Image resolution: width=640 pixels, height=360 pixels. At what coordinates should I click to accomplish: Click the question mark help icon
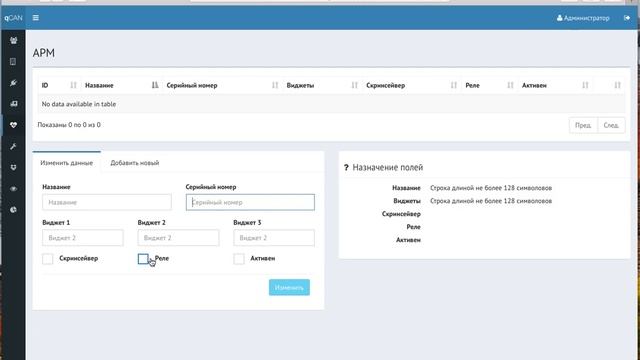point(346,167)
